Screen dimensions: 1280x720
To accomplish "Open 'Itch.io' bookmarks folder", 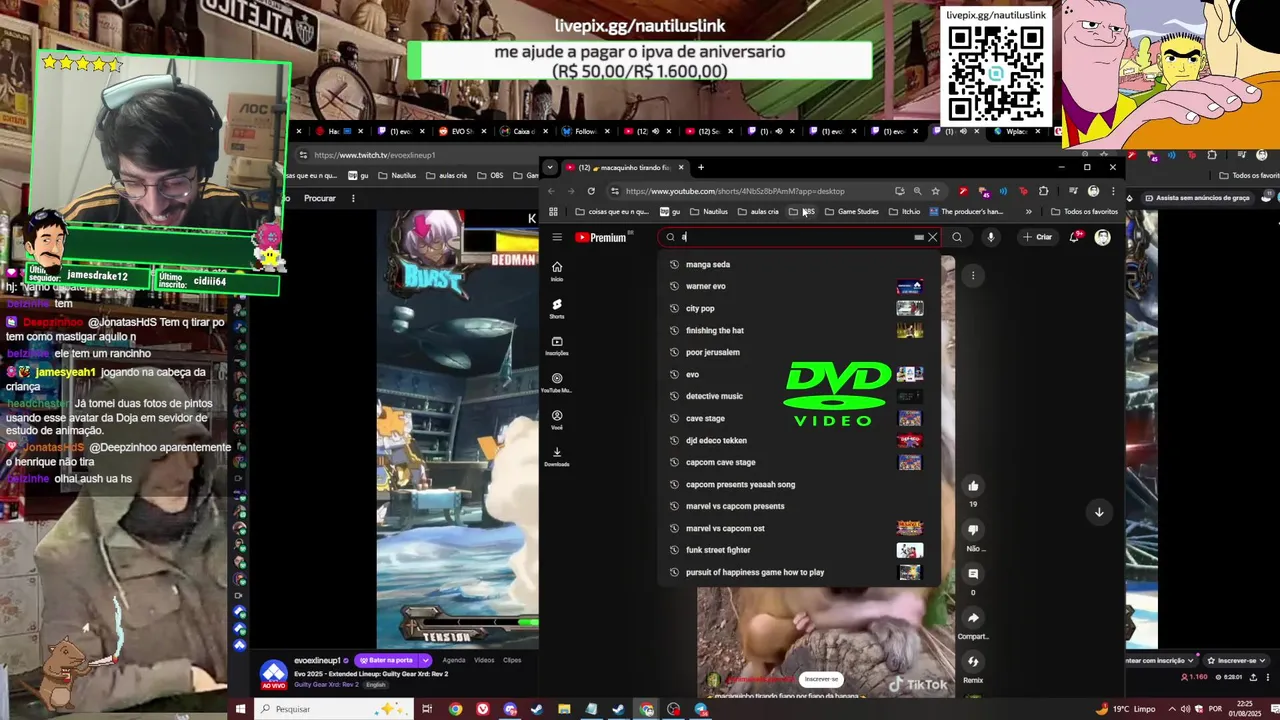I will tap(904, 211).
